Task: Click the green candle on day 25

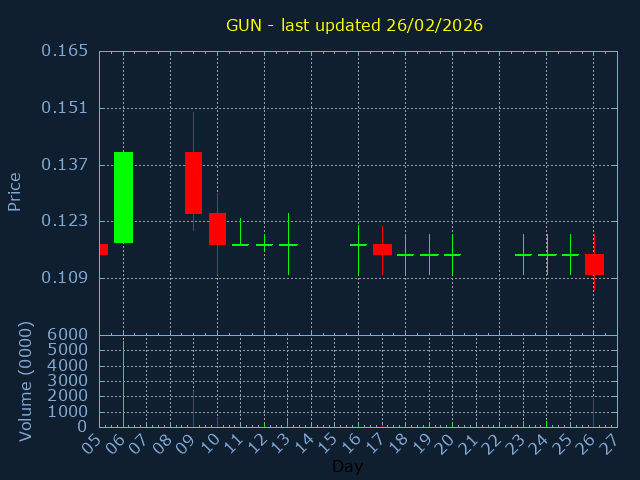Action: click(570, 255)
